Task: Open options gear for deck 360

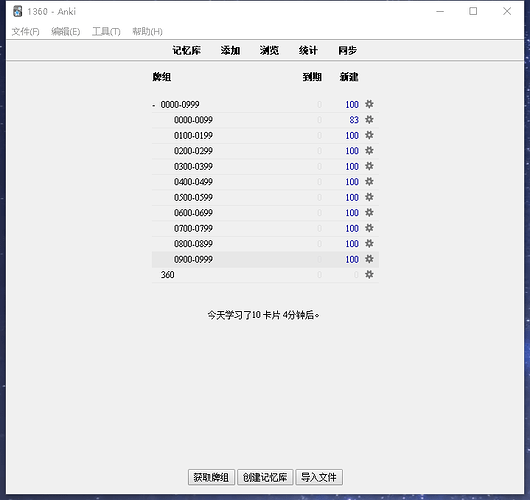Action: 369,275
